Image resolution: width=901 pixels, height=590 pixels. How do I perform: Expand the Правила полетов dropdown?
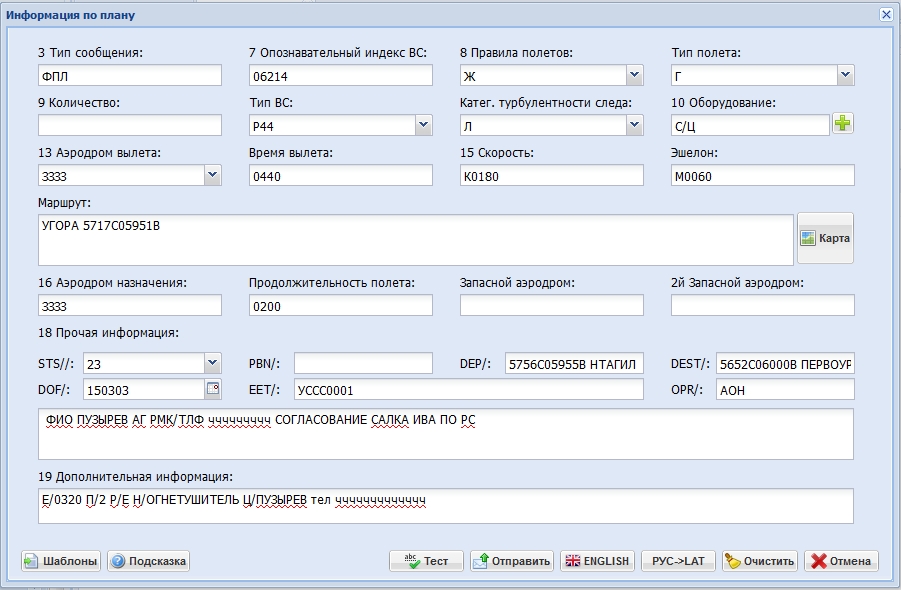634,75
